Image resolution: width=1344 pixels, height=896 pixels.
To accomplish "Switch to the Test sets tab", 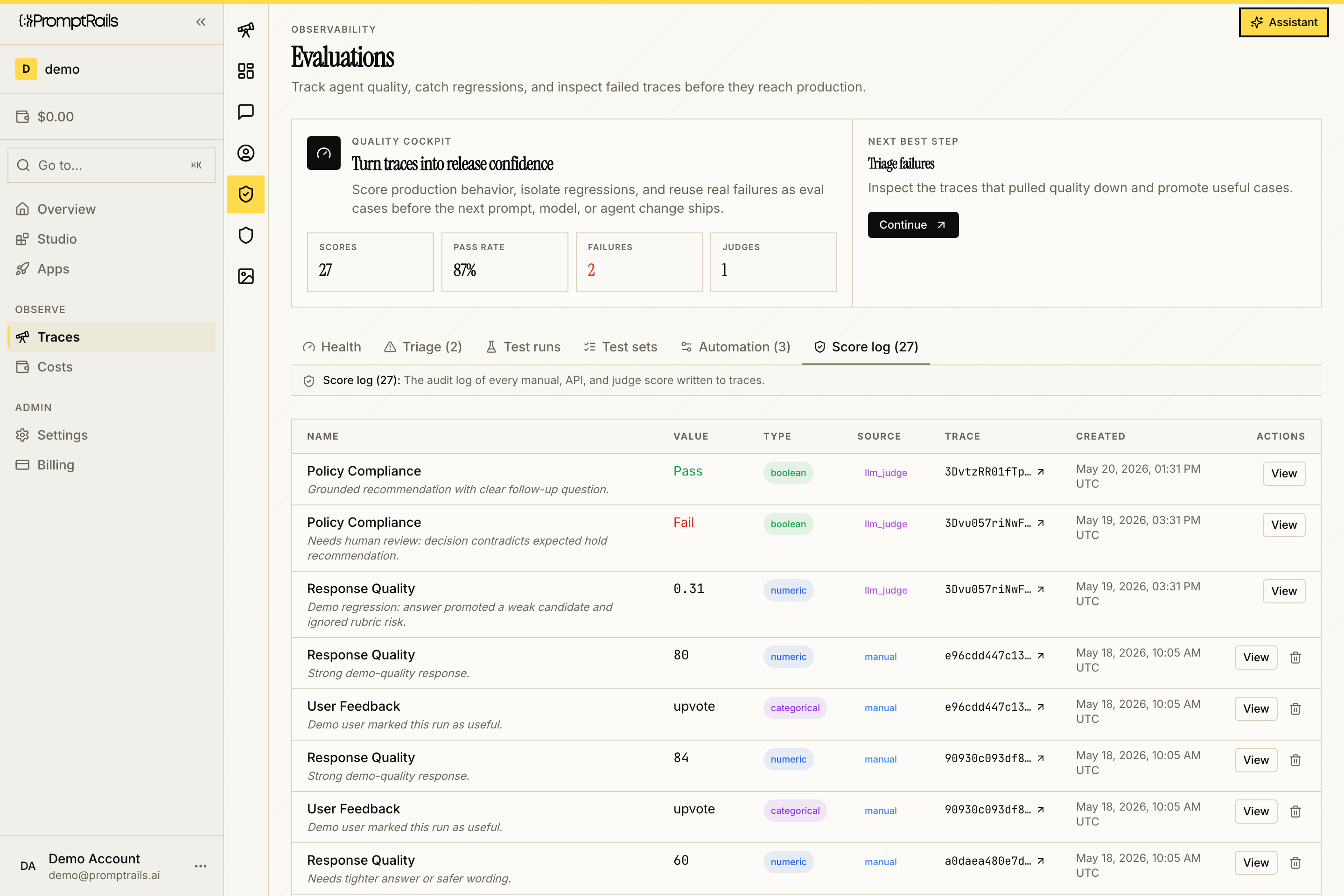I will (621, 347).
